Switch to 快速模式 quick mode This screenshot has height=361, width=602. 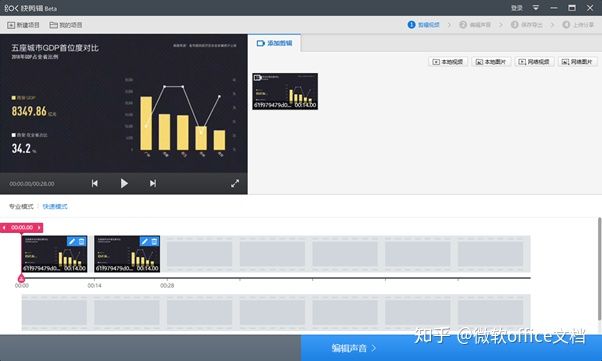click(x=55, y=207)
